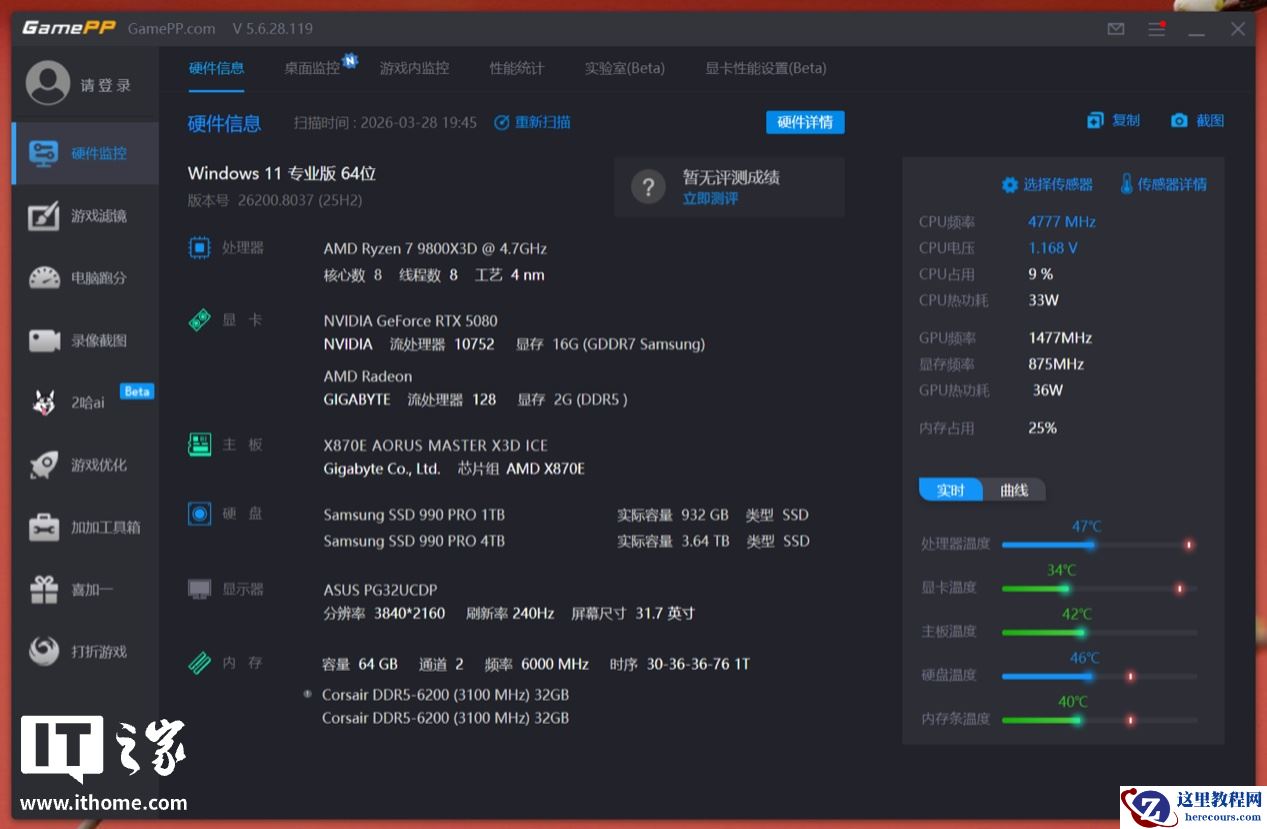Open the 性能统计 tab
1267x829 pixels.
pyautogui.click(x=516, y=68)
